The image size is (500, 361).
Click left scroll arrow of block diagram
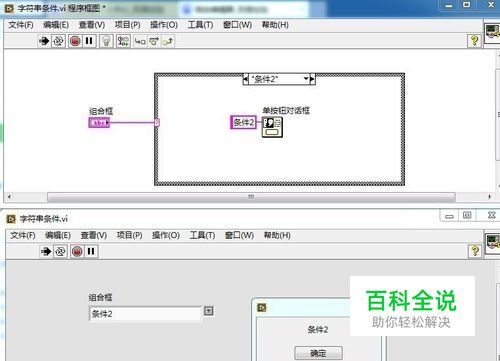point(9,197)
